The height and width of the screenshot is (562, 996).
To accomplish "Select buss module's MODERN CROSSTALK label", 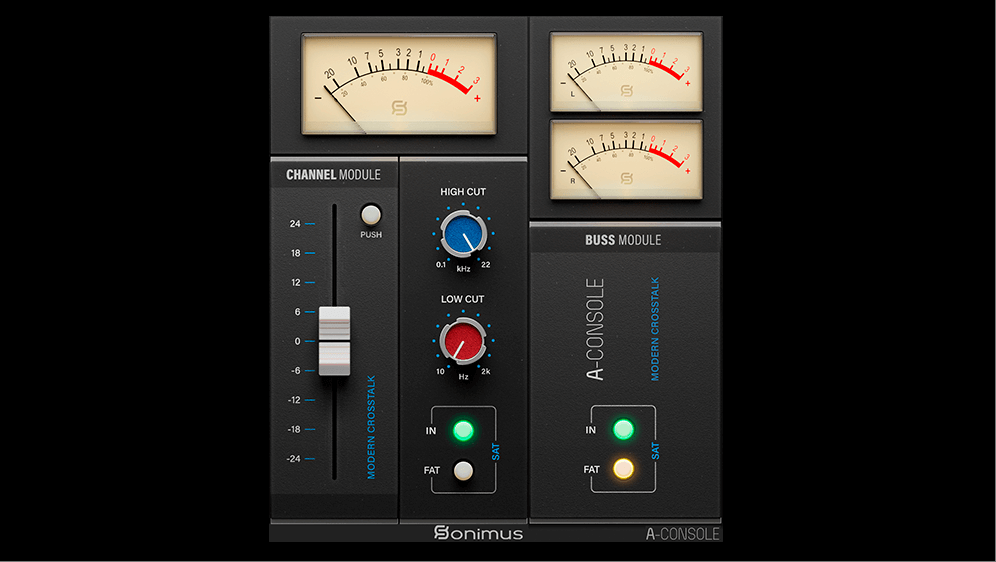I will 656,329.
